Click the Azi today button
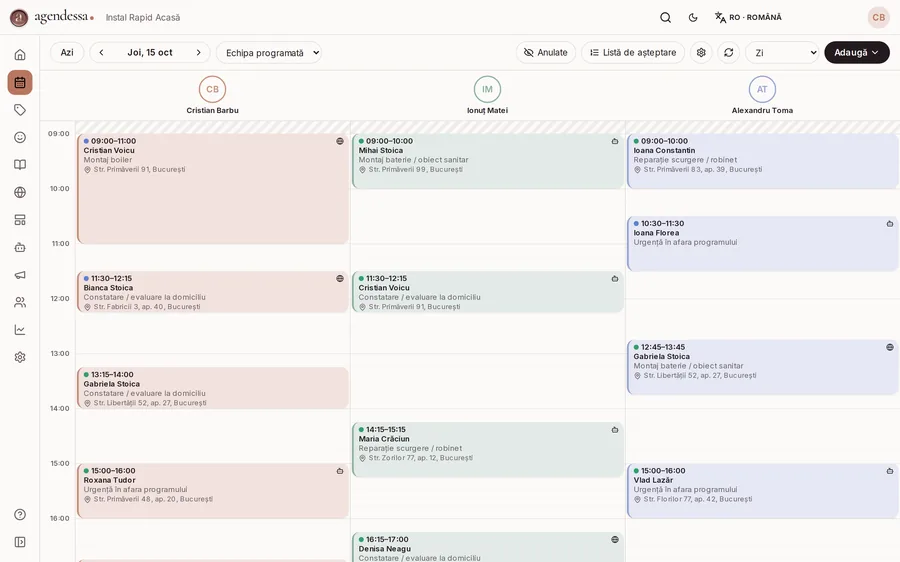This screenshot has width=900, height=562. (67, 52)
